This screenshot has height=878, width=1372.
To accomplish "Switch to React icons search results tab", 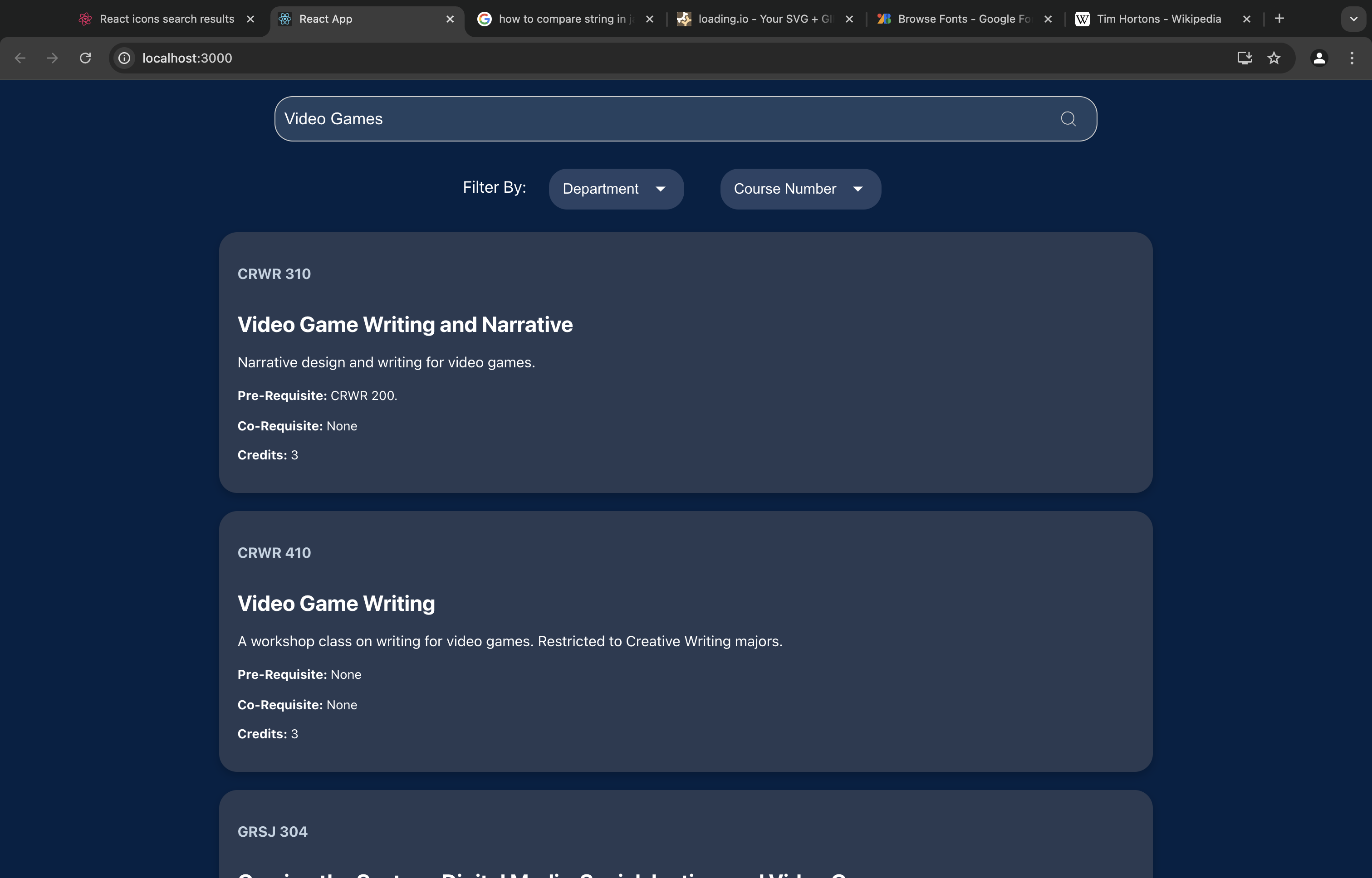I will (x=167, y=19).
